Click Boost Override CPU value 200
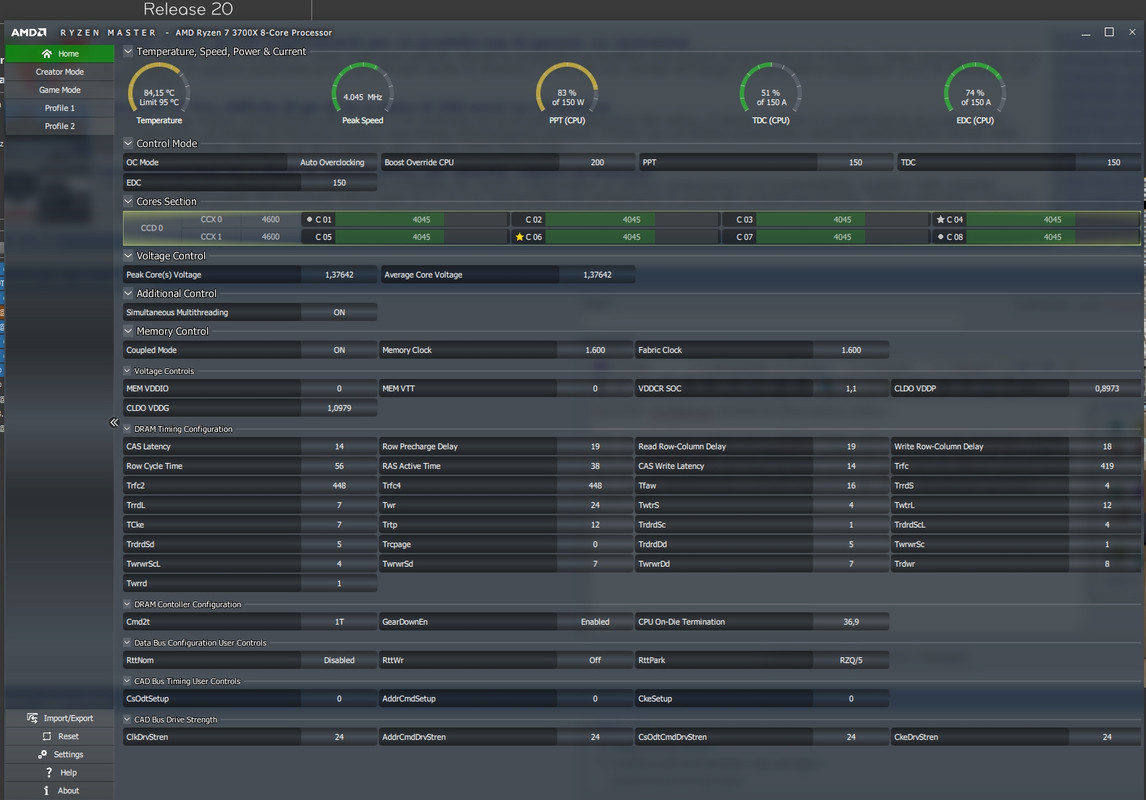Viewport: 1146px width, 800px height. tap(597, 162)
